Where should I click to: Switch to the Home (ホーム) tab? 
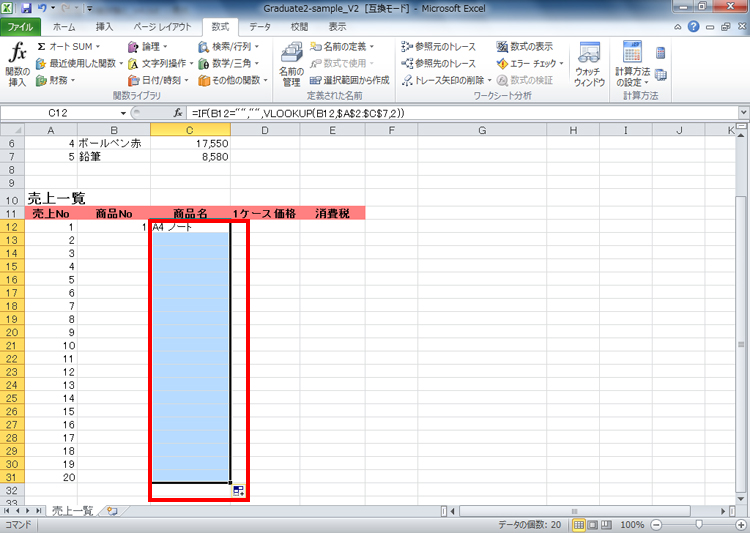[x=64, y=27]
